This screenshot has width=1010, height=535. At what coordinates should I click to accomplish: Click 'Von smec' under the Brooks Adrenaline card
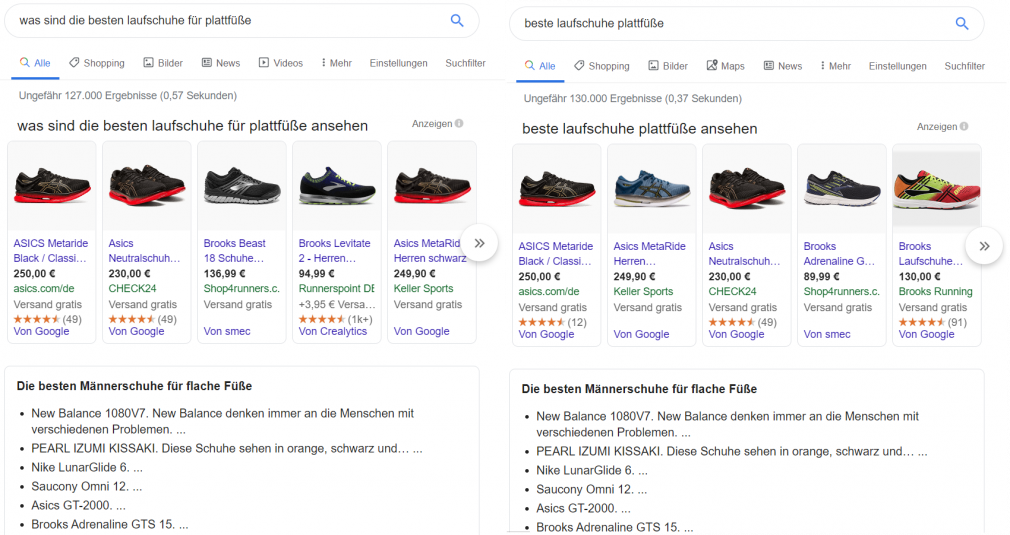pyautogui.click(x=827, y=335)
